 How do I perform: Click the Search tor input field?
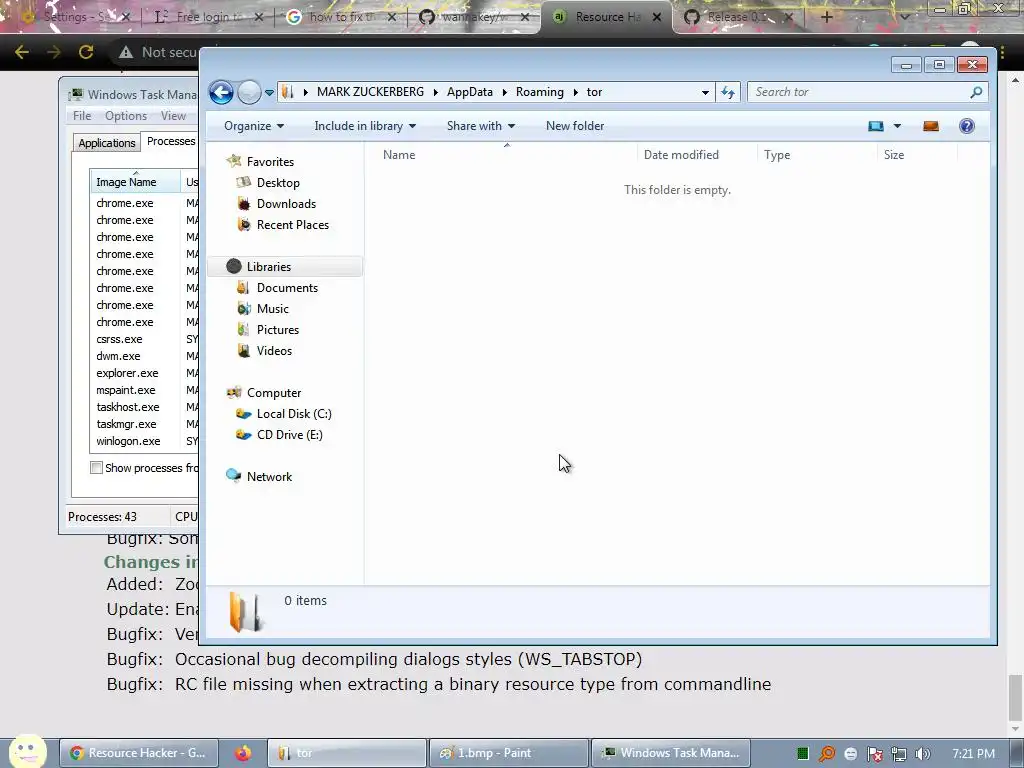(x=858, y=92)
